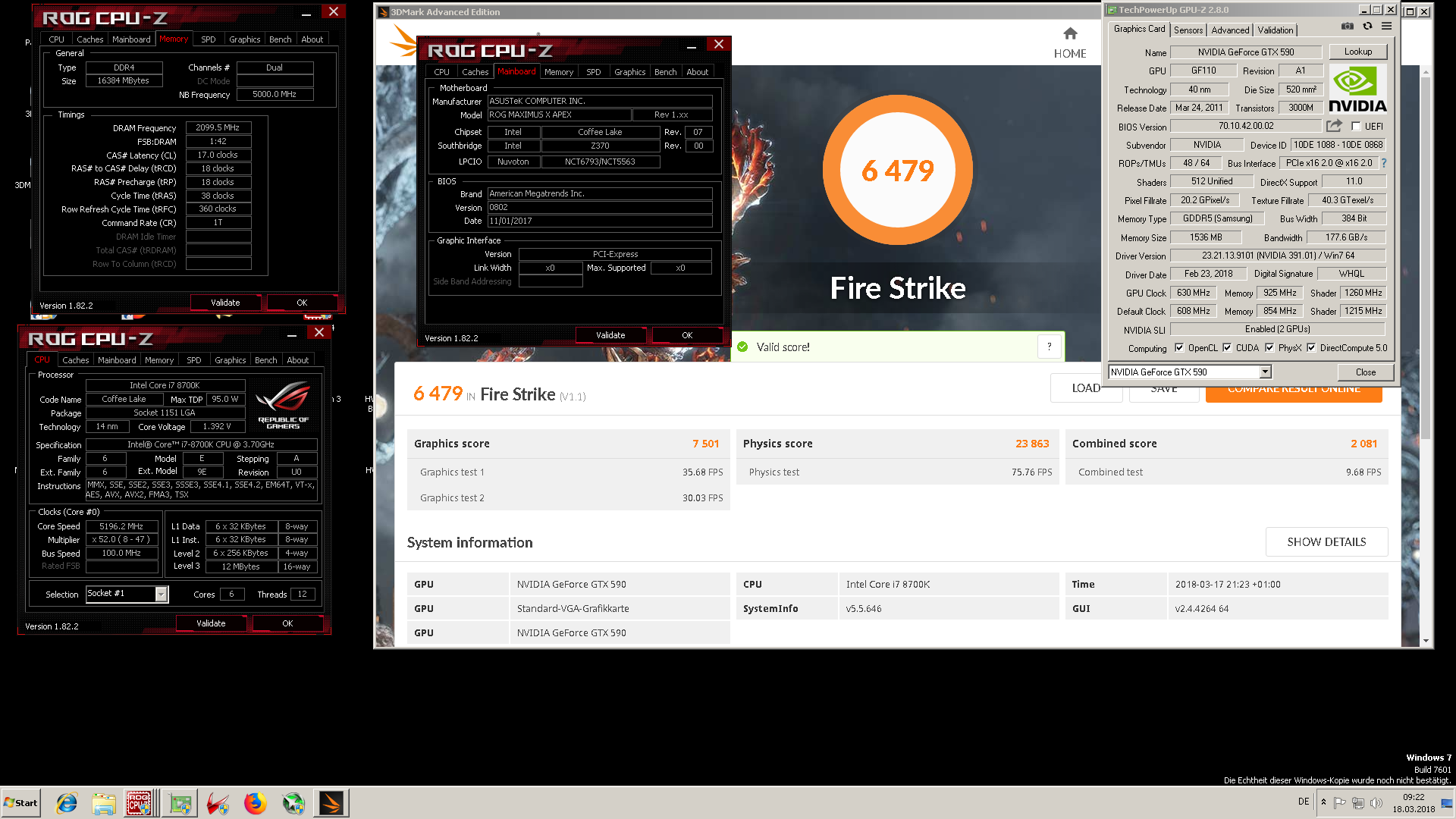
Task: Open Validation tab in GPU-Z
Action: (x=1276, y=30)
